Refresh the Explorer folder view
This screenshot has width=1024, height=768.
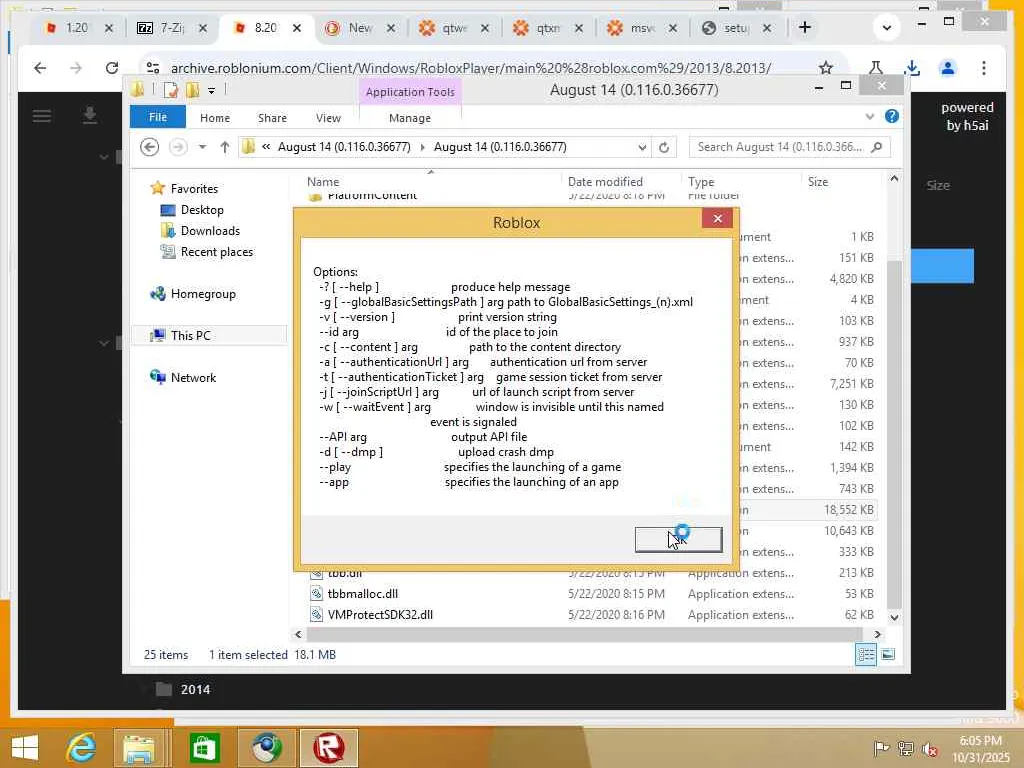tap(664, 148)
